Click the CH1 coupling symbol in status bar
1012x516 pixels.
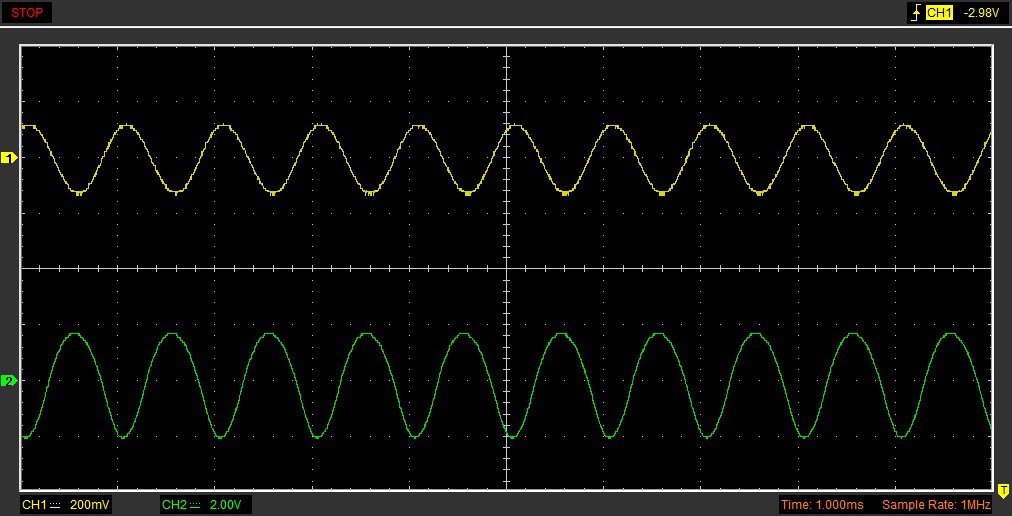coord(56,505)
